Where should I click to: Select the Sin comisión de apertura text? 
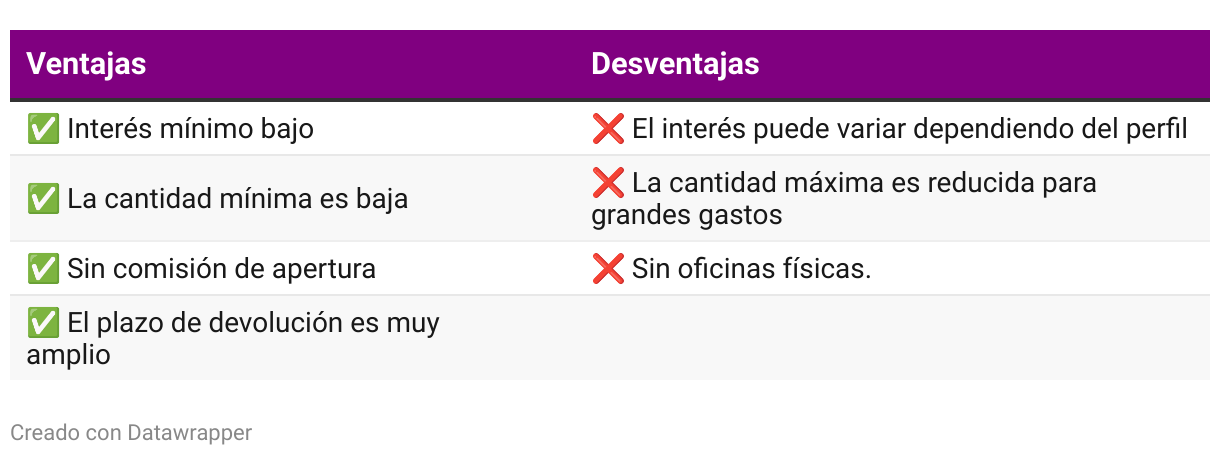(221, 269)
